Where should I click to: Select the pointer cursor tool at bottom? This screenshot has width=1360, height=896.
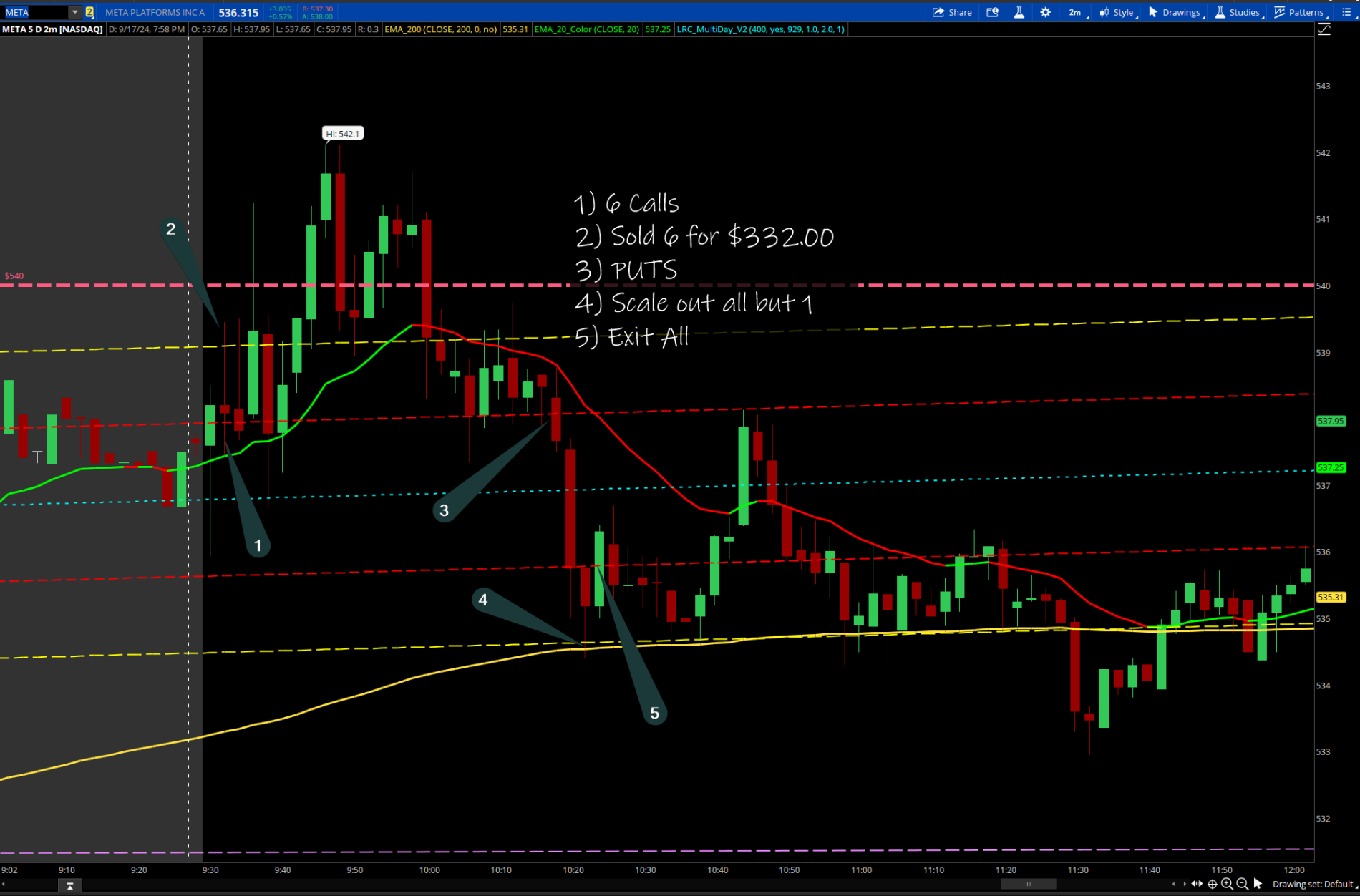[1258, 884]
